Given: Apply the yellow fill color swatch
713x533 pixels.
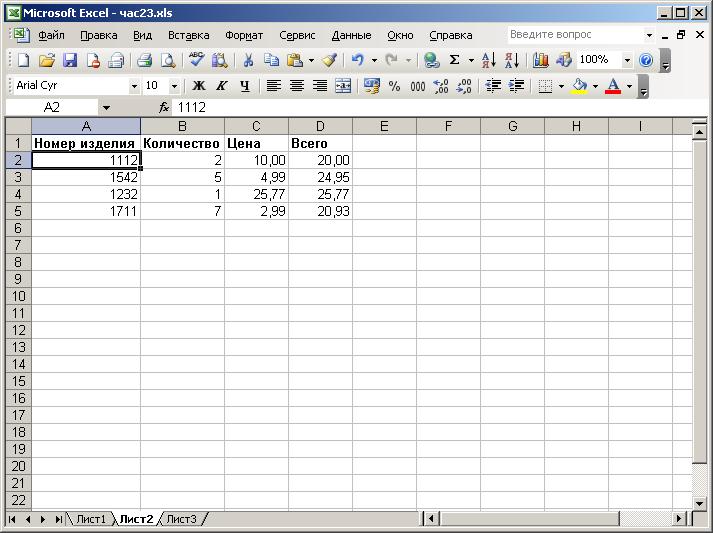Looking at the screenshot, I should coord(579,85).
